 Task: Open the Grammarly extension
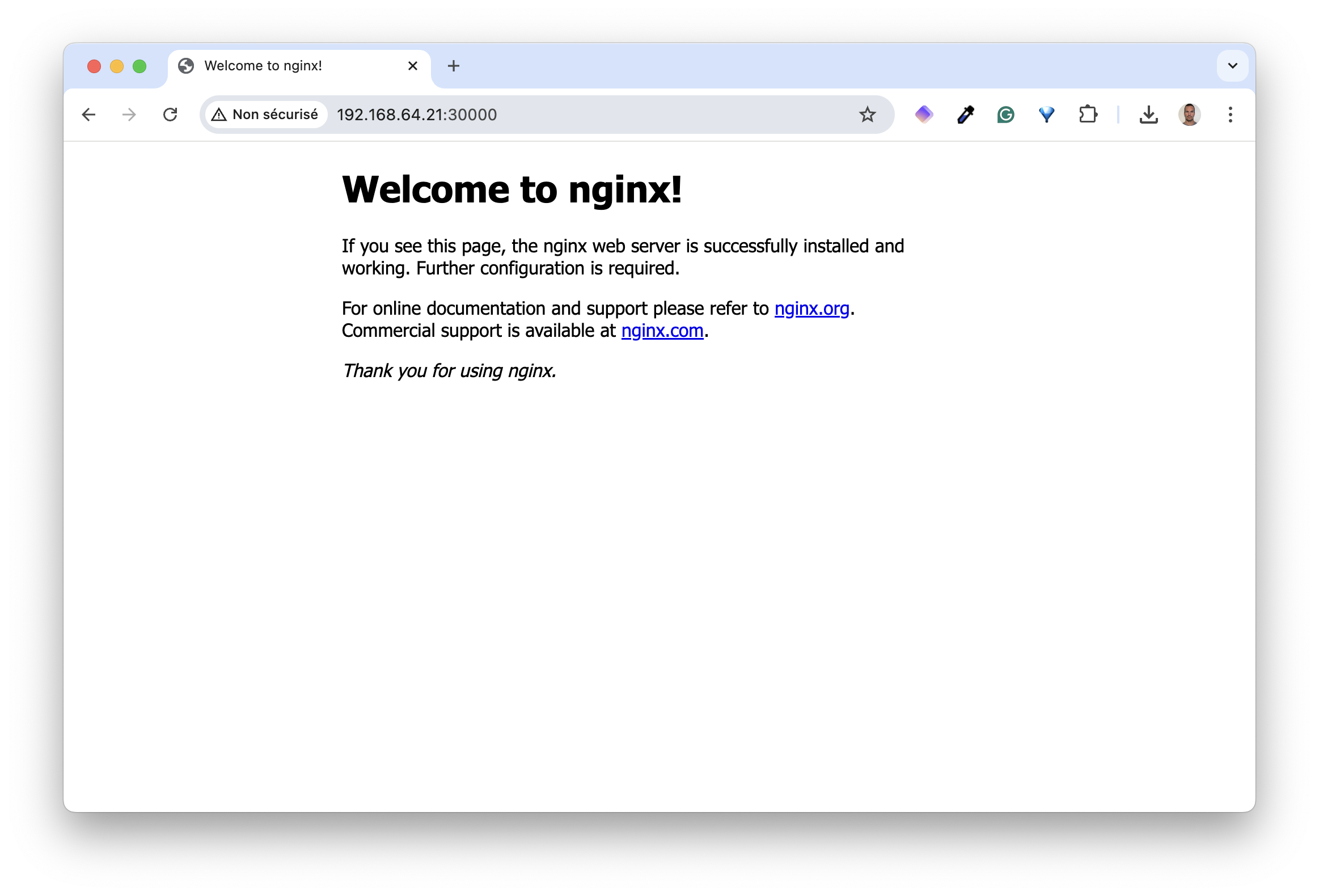point(1005,115)
